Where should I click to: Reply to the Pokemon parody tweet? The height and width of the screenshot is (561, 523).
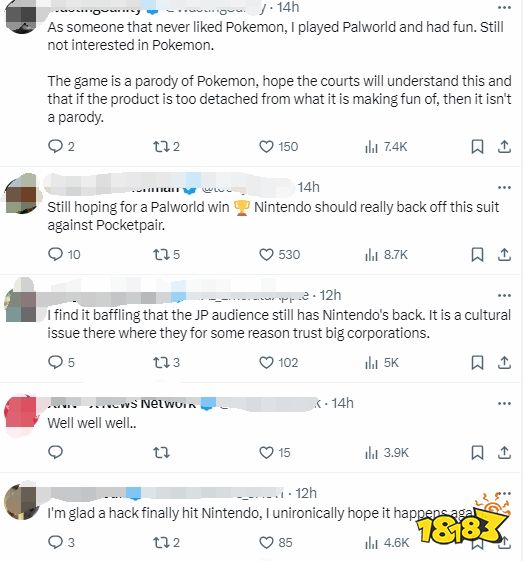61,147
